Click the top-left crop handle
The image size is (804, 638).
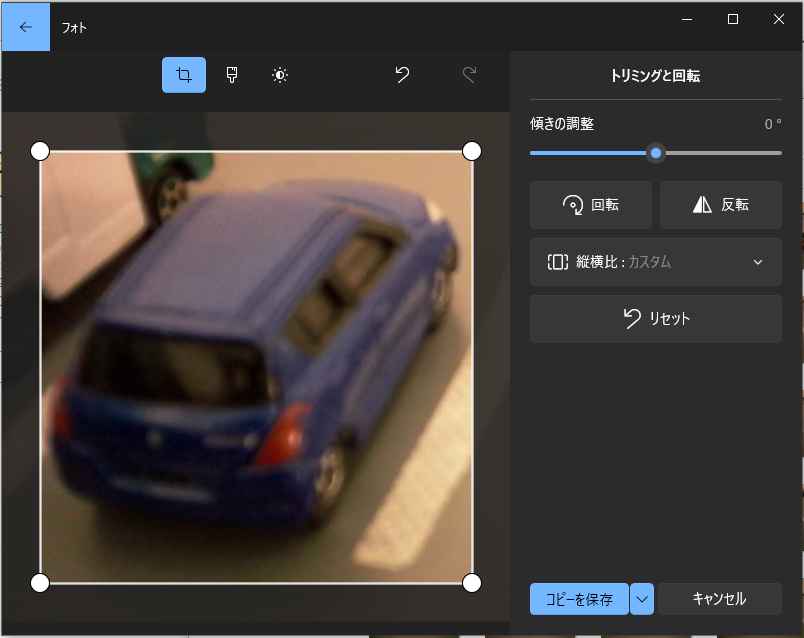pyautogui.click(x=40, y=151)
